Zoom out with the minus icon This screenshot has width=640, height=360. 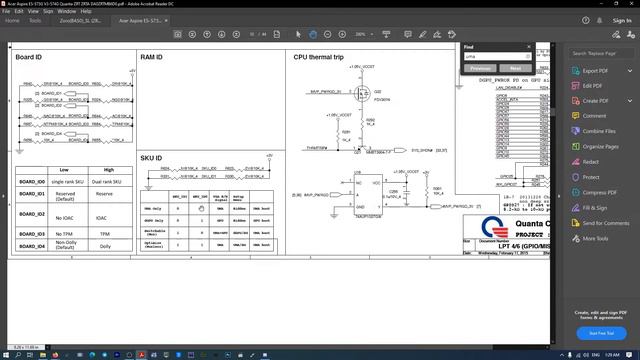point(327,35)
